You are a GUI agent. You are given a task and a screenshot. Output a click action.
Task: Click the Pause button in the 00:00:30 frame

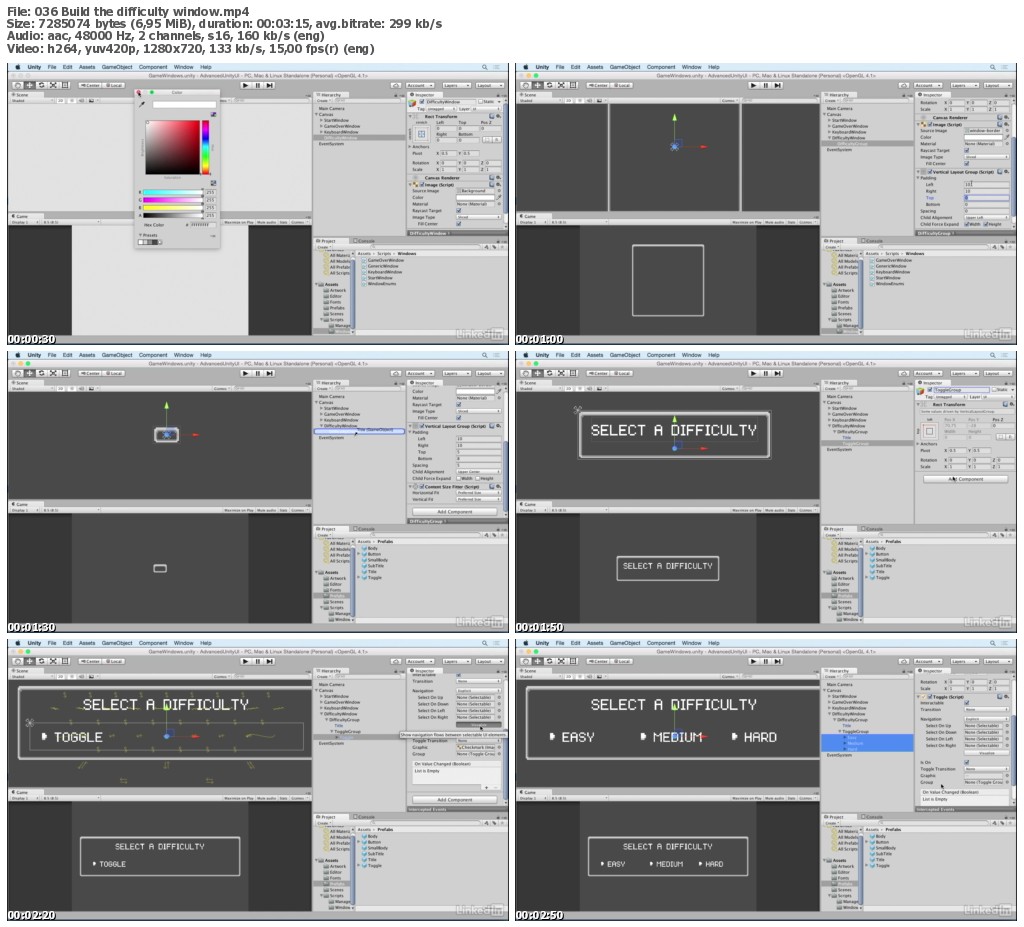(x=257, y=85)
